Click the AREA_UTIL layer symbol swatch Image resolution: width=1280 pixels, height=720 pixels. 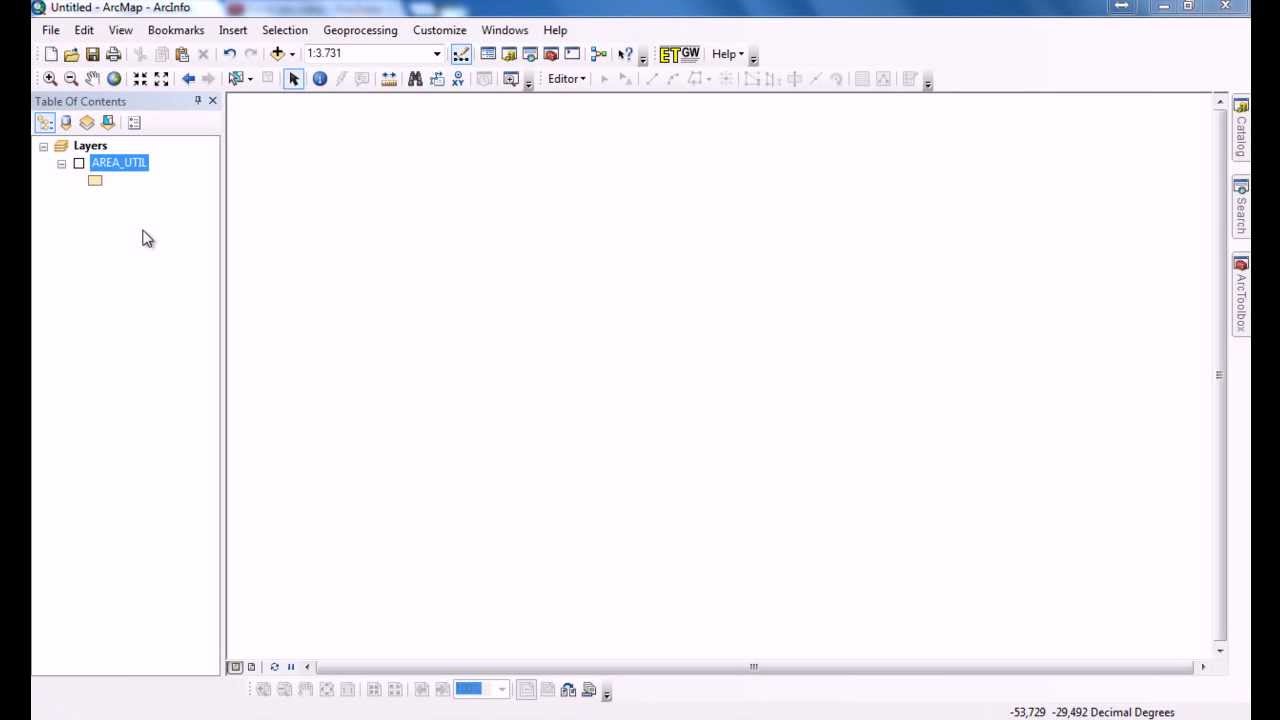tap(95, 181)
